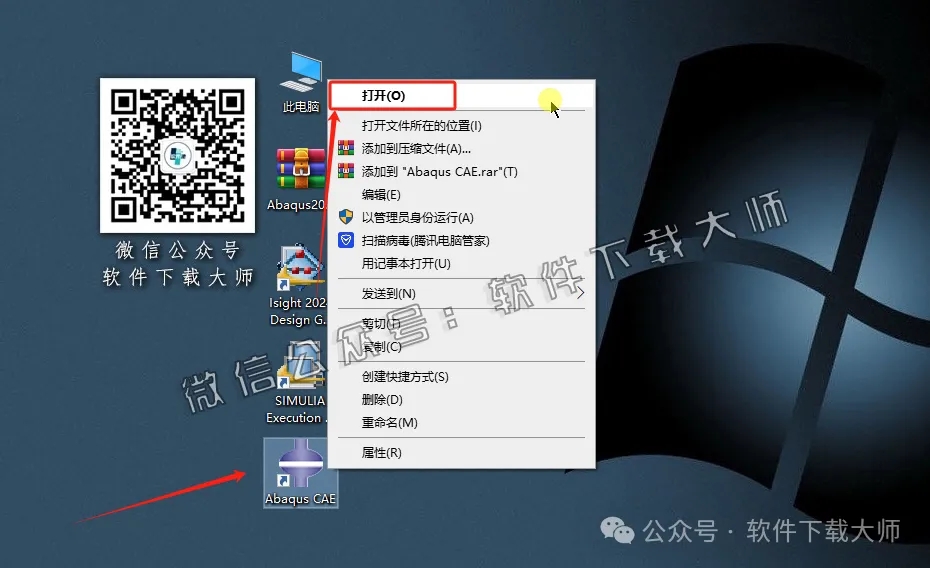This screenshot has width=930, height=568.
Task: Expand the 发送到(N) submenu arrow
Action: 581,293
